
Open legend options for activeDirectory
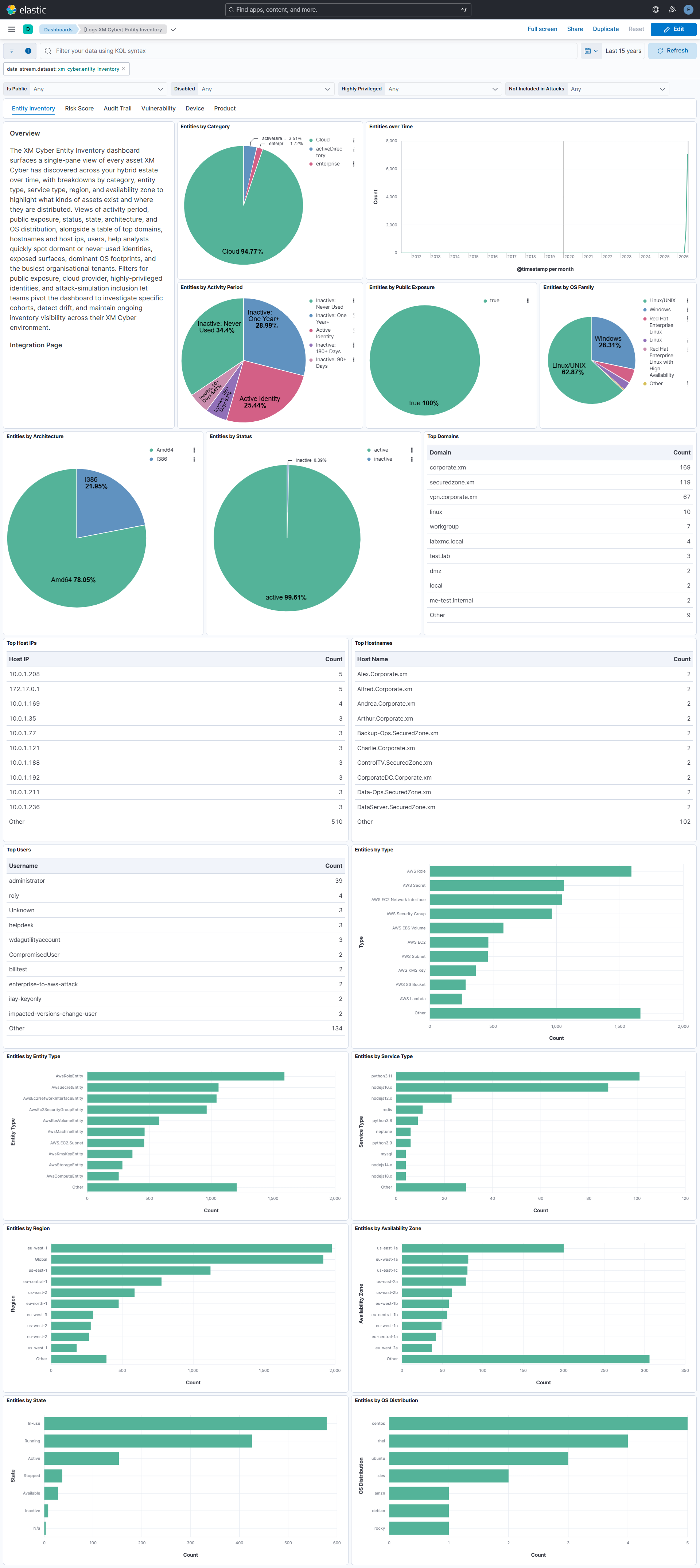(x=353, y=149)
